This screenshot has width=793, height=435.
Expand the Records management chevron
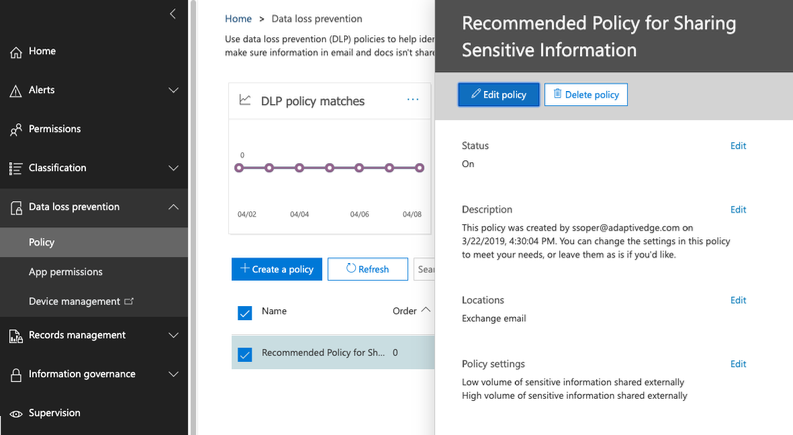coord(173,335)
